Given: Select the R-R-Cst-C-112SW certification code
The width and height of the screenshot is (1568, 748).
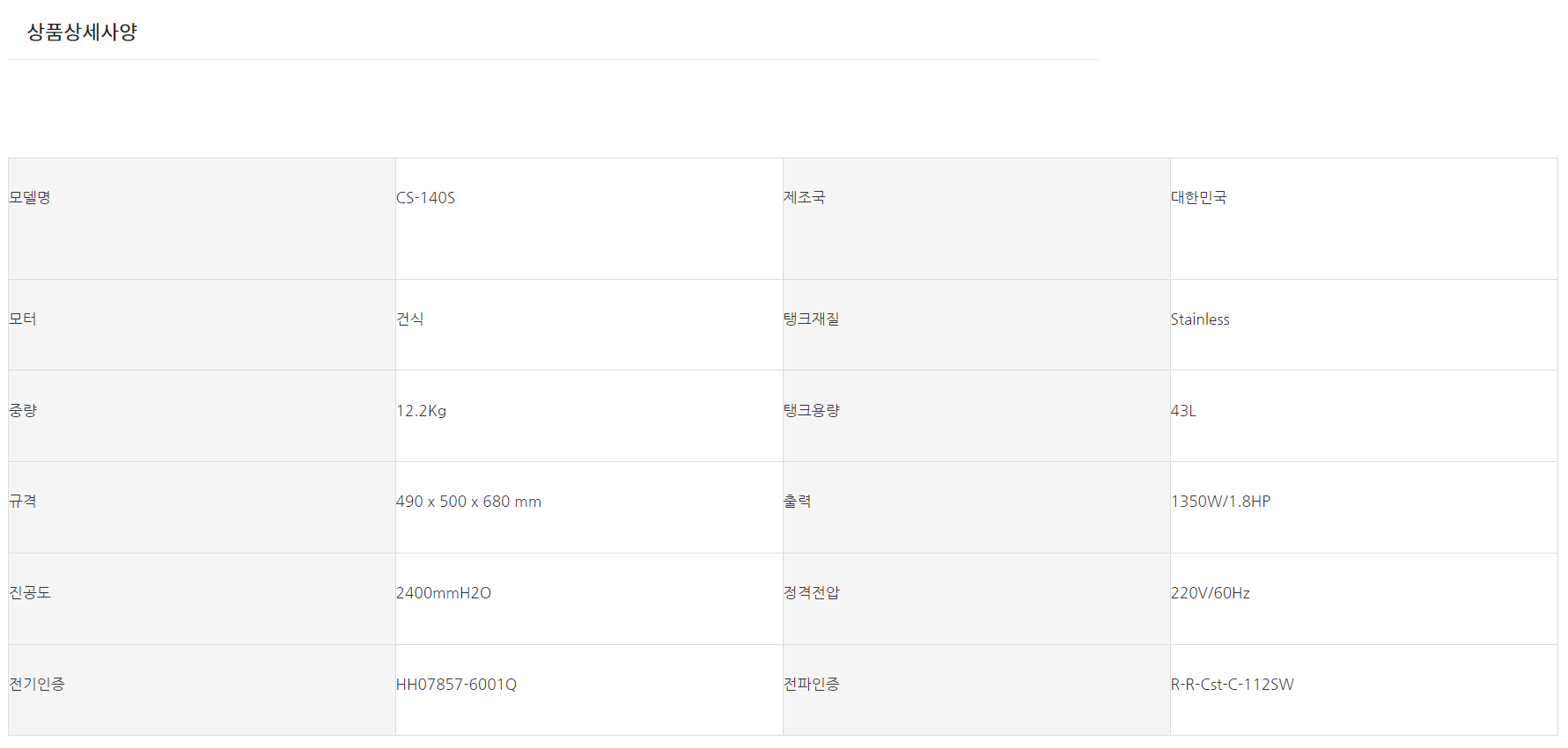Looking at the screenshot, I should 1232,685.
